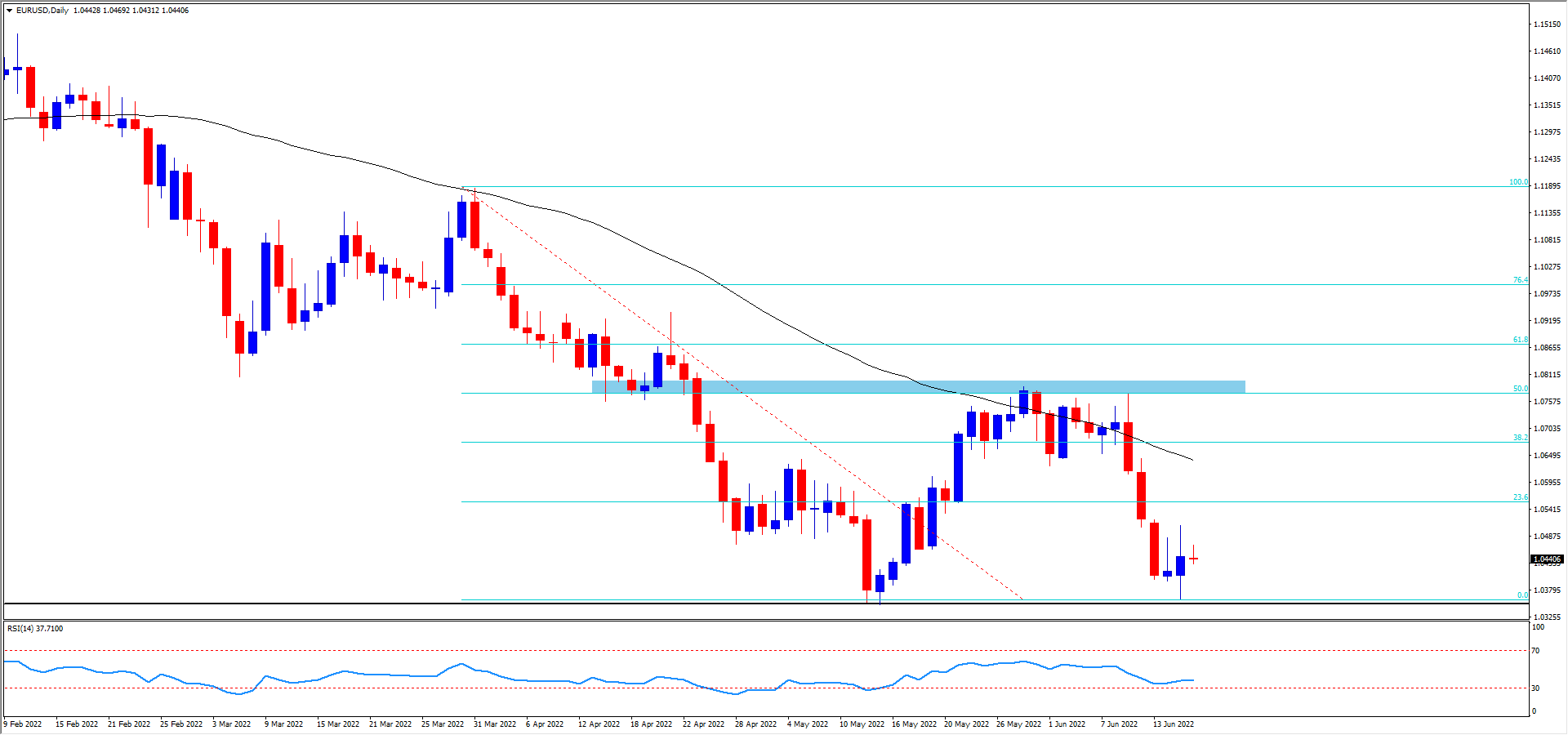
Task: Click the RSI scale value 30
Action: pyautogui.click(x=1535, y=688)
